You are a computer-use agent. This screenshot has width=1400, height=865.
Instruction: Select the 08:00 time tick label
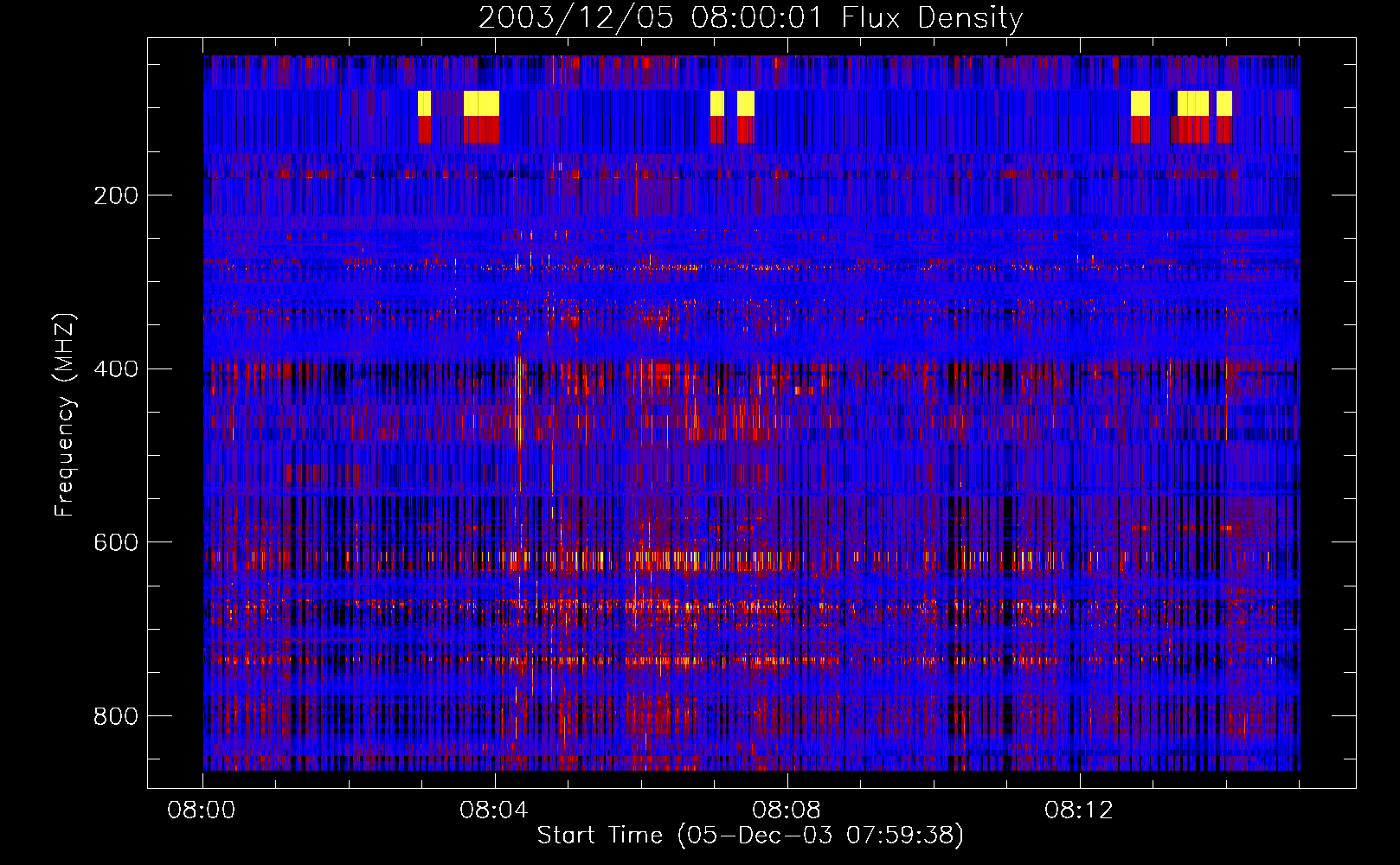[202, 811]
